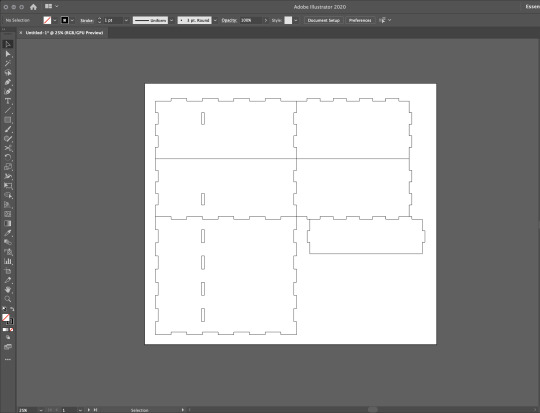Click the stroke color swatch in control bar
Image resolution: width=540 pixels, height=413 pixels.
point(65,20)
